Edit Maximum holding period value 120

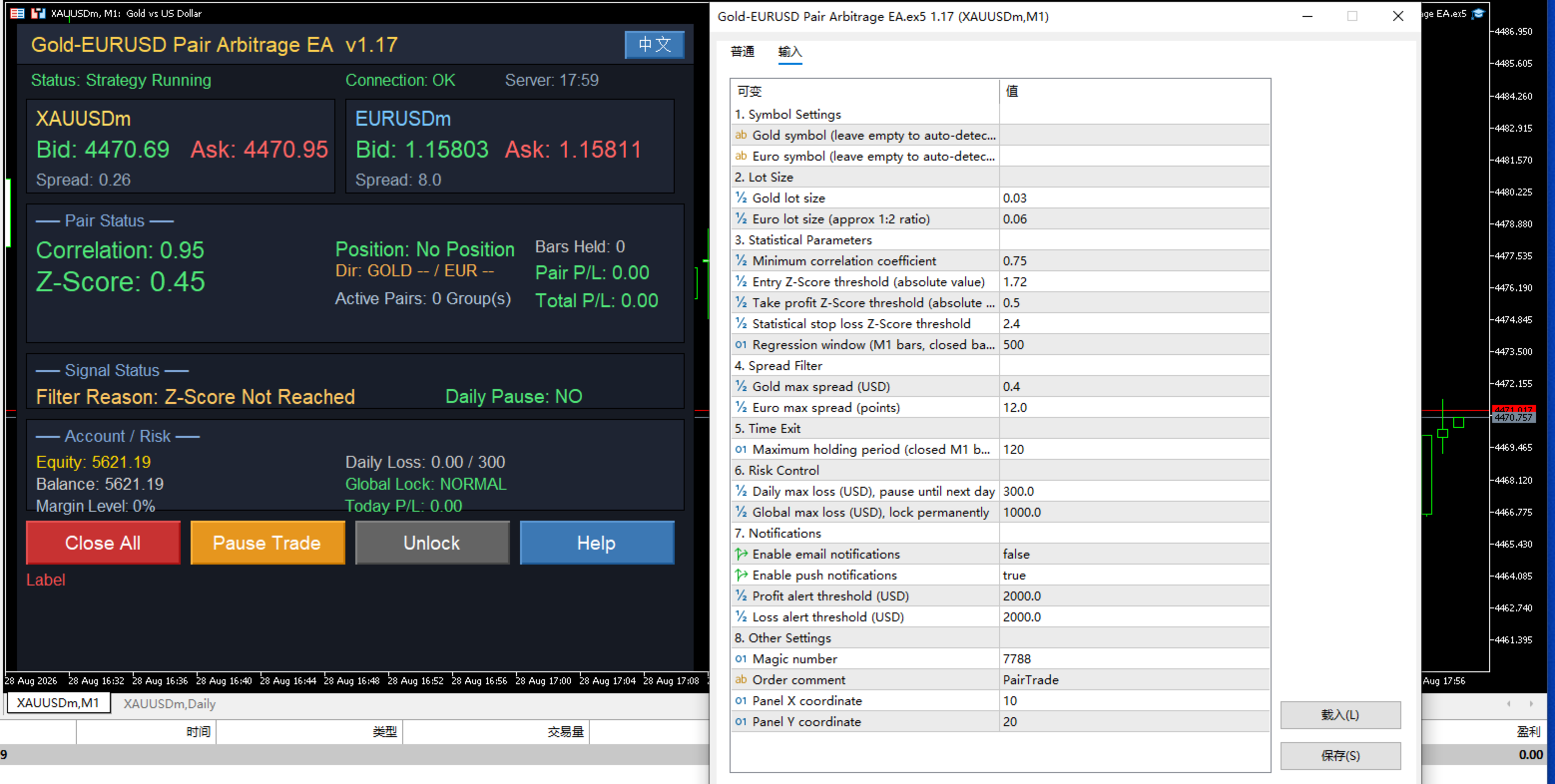click(1135, 449)
